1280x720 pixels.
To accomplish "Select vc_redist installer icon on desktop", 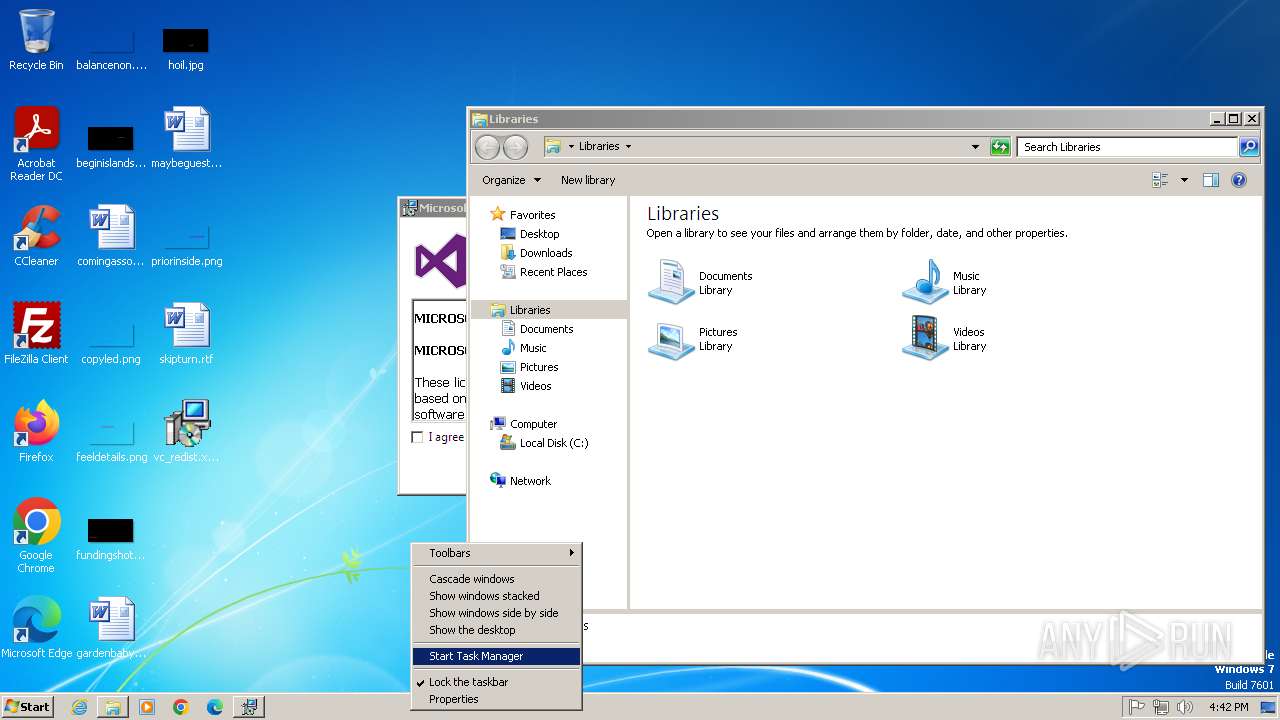I will pyautogui.click(x=186, y=432).
